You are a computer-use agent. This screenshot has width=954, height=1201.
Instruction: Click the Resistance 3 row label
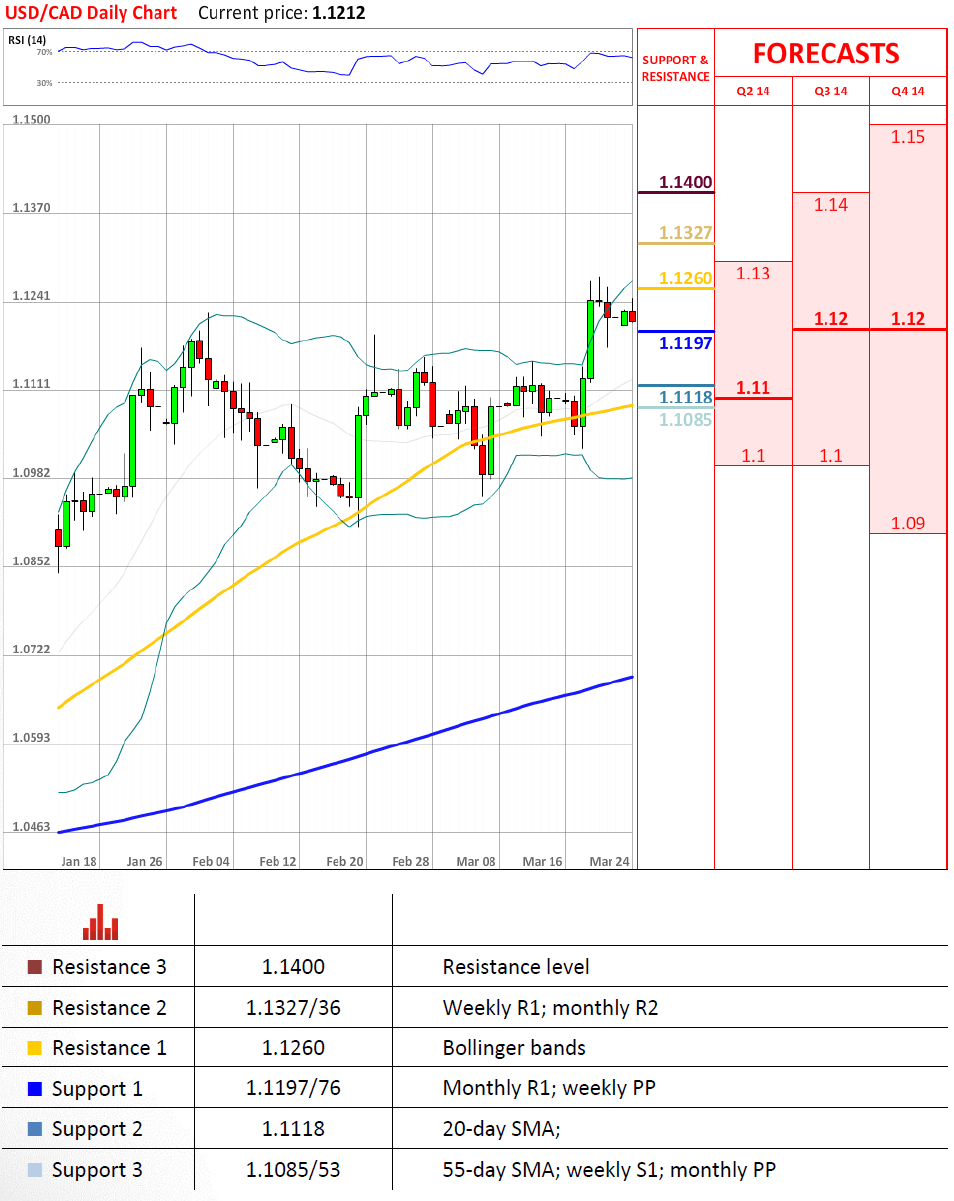(x=109, y=967)
